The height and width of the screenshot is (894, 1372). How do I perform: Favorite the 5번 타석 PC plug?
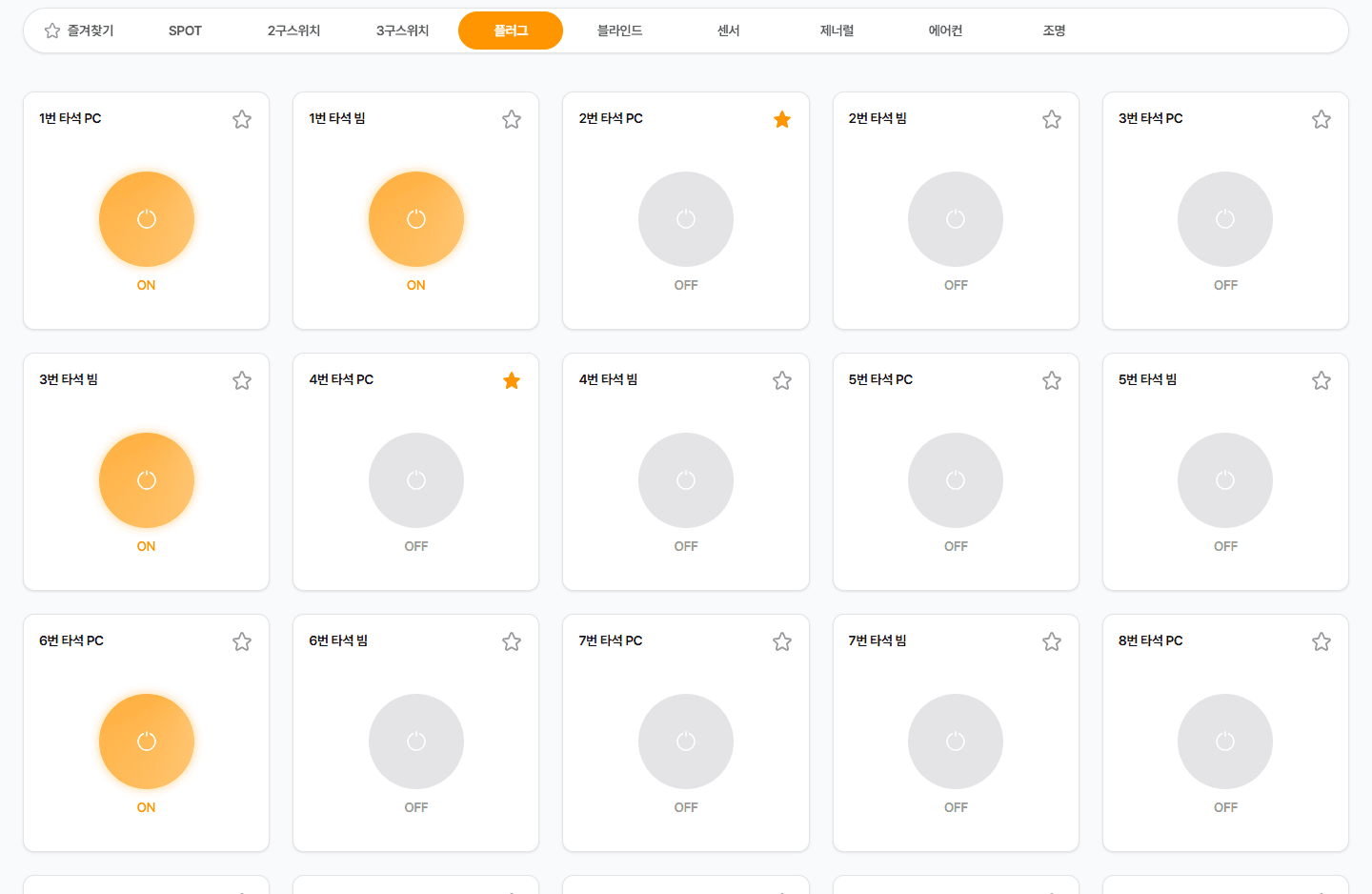click(x=1052, y=380)
